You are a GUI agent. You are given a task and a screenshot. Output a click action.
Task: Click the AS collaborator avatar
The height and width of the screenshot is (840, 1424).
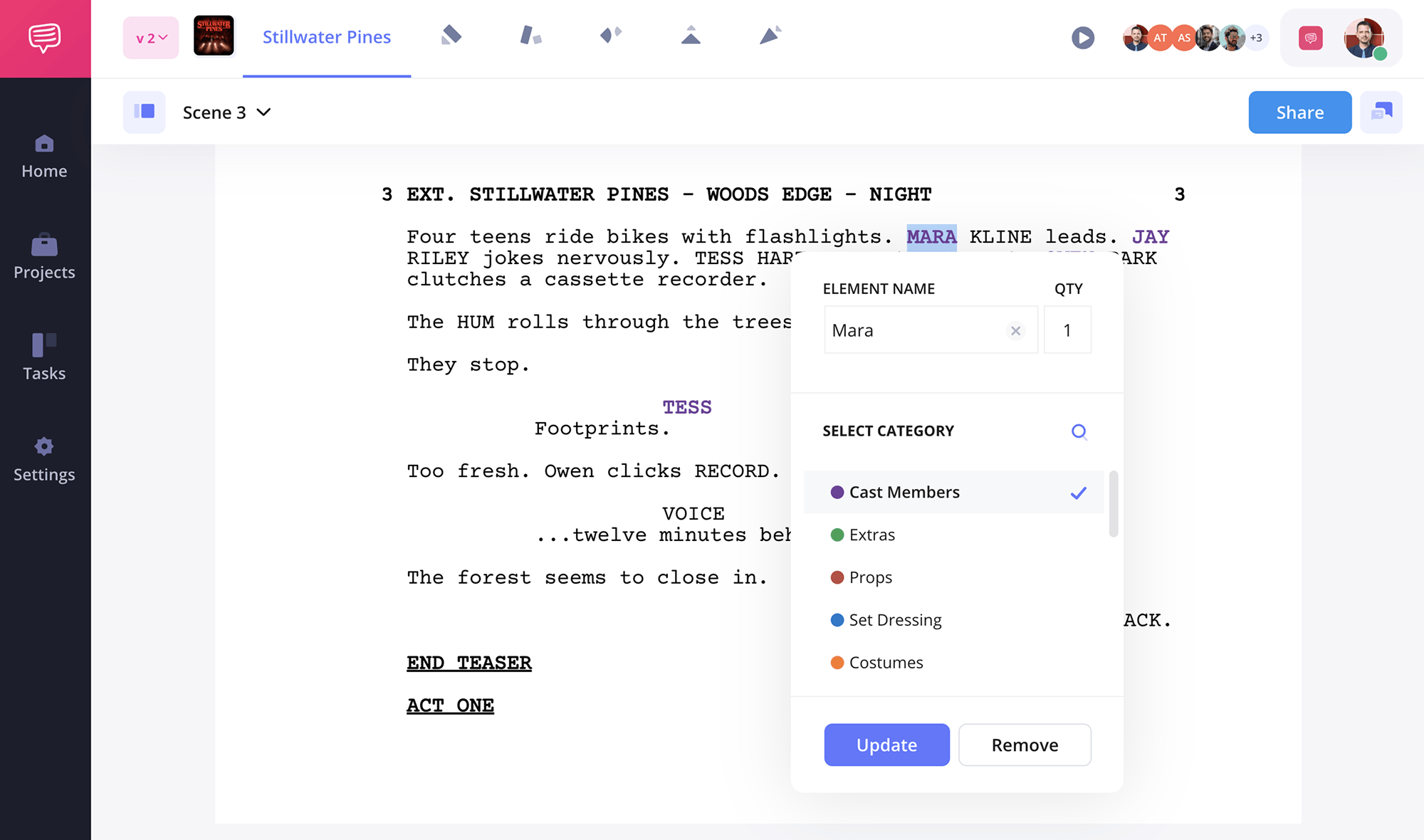tap(1184, 38)
